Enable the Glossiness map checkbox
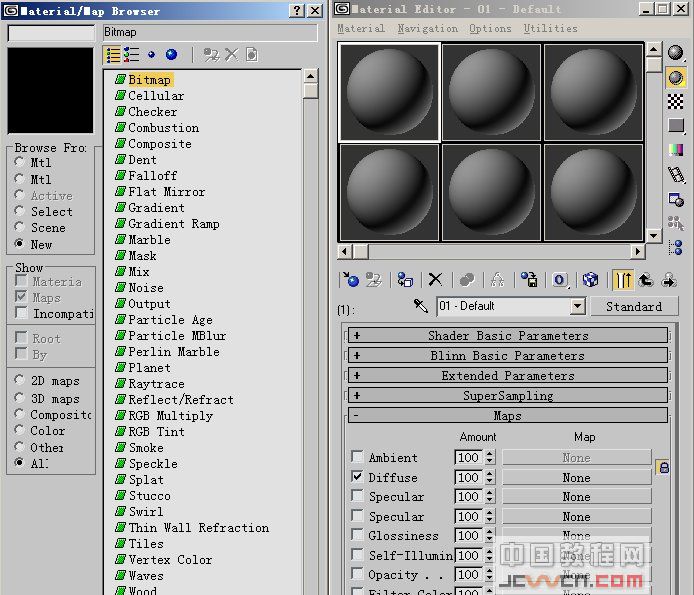Screen dimensions: 694x595 point(357,534)
